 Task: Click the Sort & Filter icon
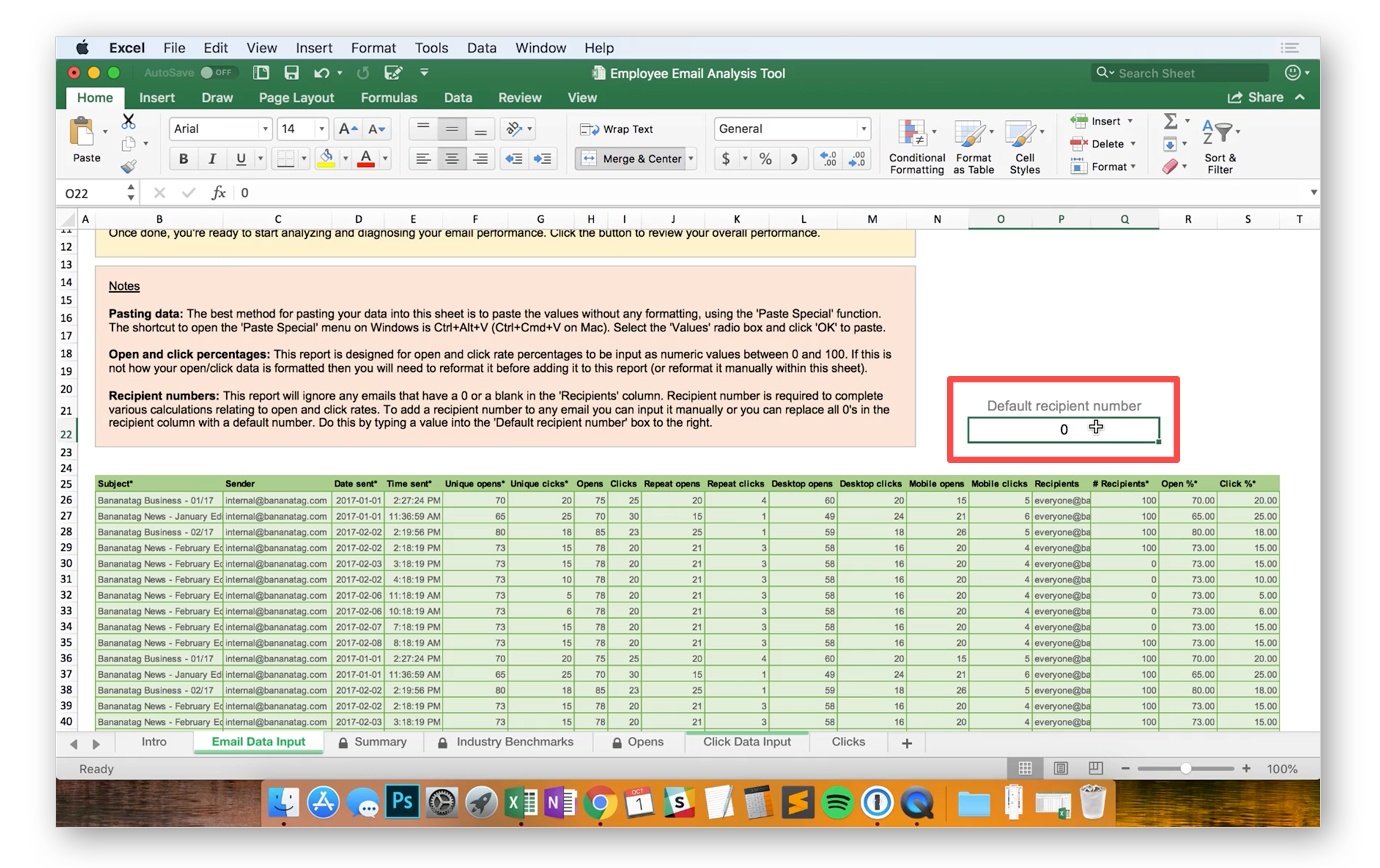[1220, 146]
